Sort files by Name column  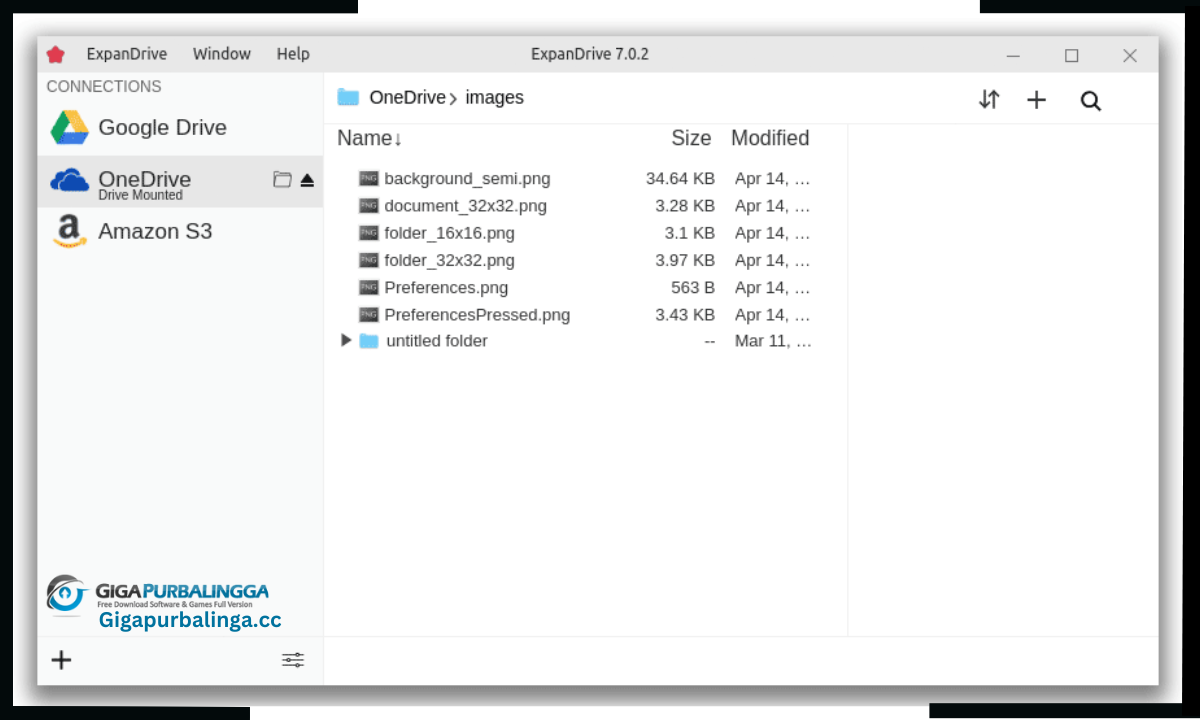coord(370,138)
